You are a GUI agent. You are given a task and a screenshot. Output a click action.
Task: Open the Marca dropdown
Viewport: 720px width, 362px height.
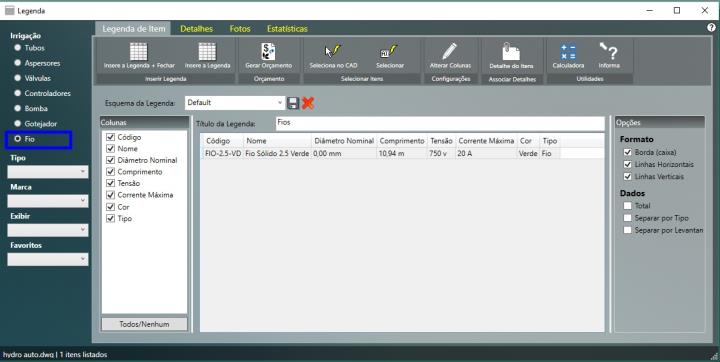tap(48, 201)
